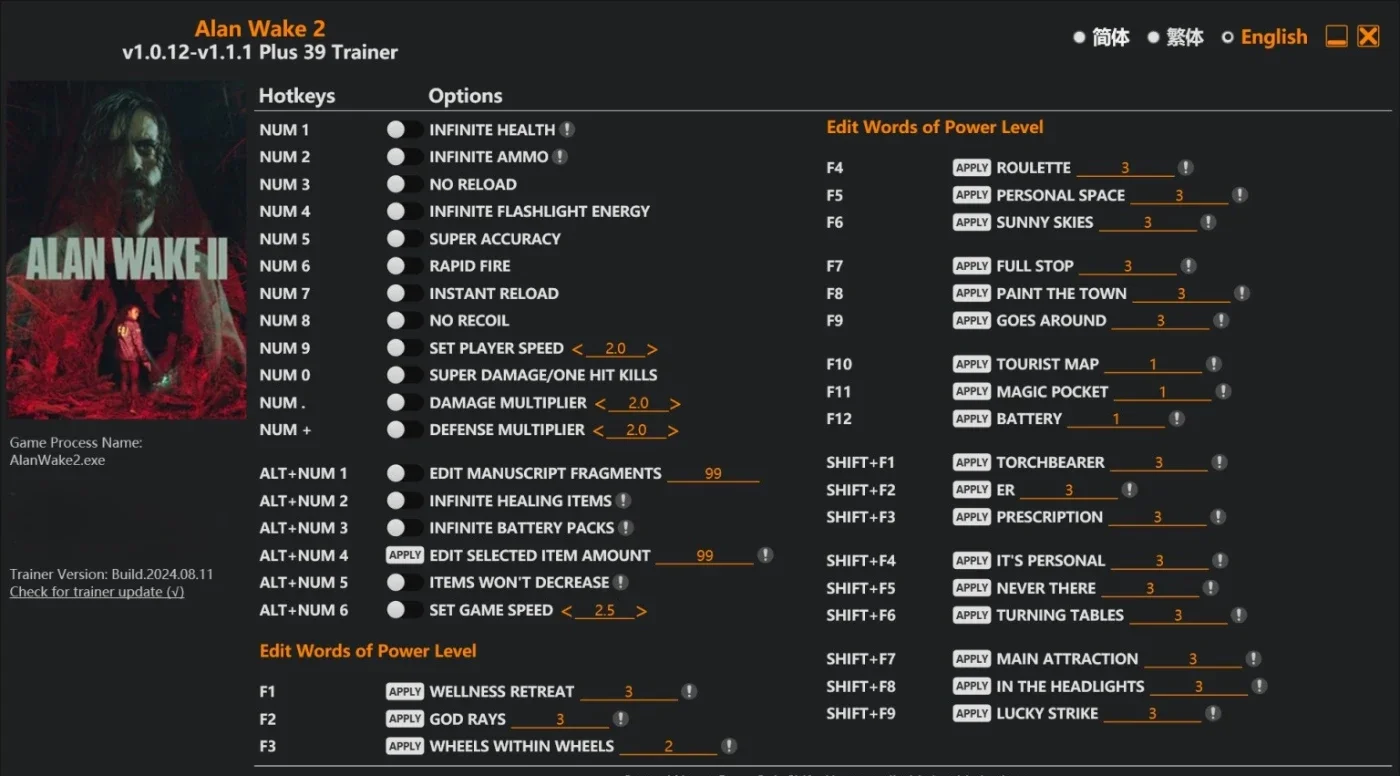Image resolution: width=1400 pixels, height=776 pixels.
Task: Click the info icon beside Wheels Within Wheels
Action: 729,745
